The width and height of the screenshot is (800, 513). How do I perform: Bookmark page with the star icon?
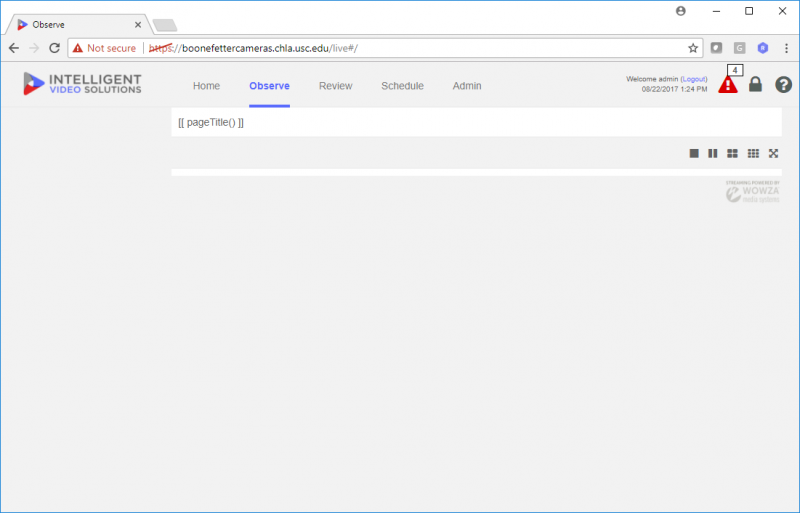point(692,48)
